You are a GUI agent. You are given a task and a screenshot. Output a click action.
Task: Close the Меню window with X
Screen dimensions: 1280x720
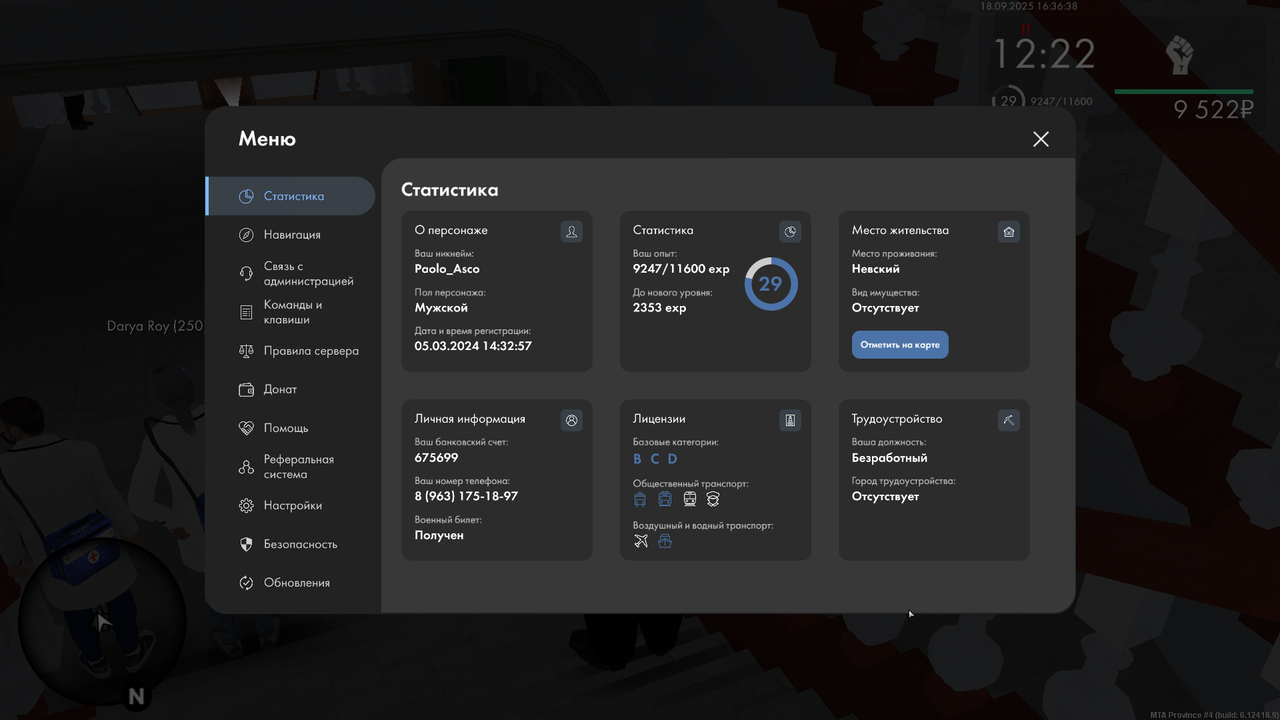[x=1041, y=139]
